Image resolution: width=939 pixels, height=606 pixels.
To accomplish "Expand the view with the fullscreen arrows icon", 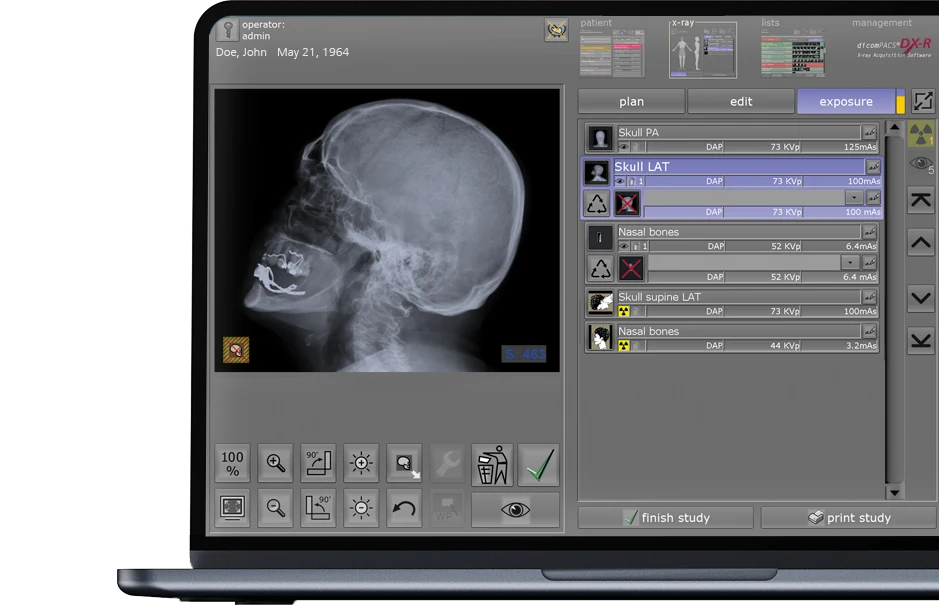I will tap(923, 101).
